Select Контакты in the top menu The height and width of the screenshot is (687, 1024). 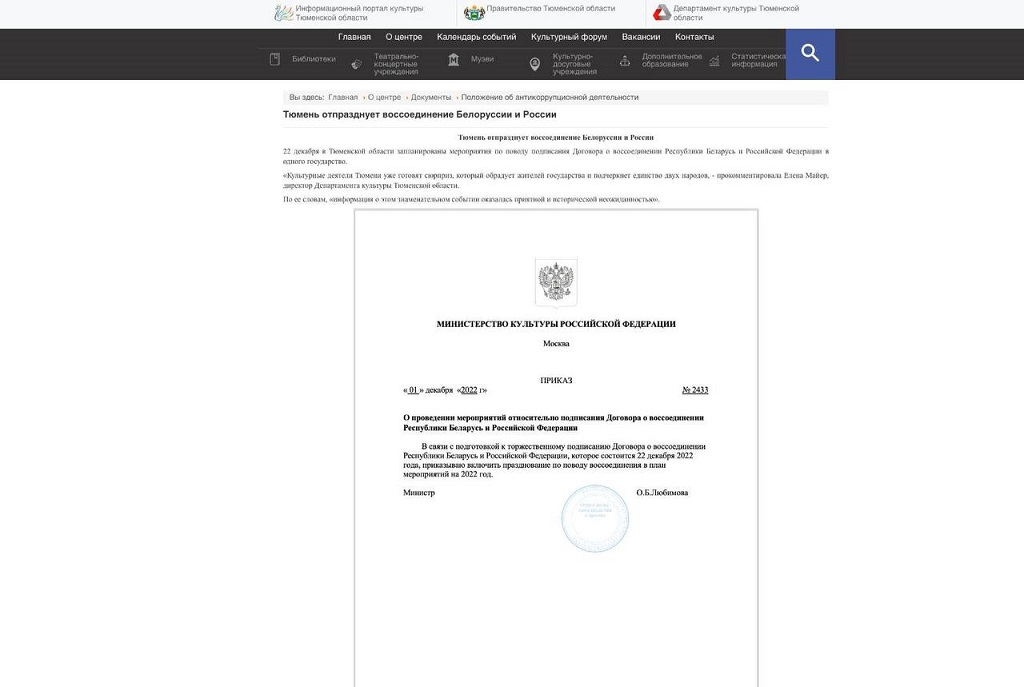pyautogui.click(x=694, y=37)
